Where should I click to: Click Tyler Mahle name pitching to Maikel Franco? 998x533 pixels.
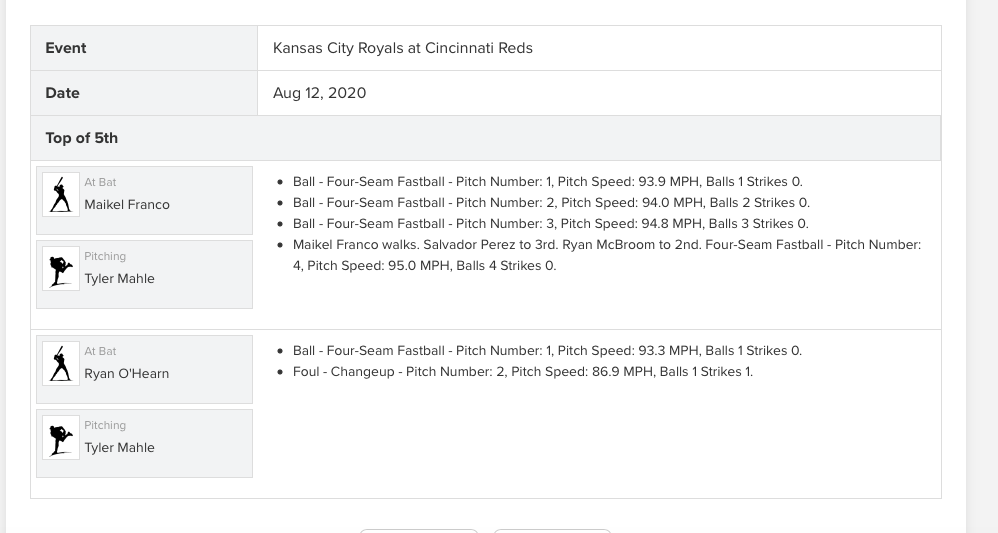point(119,279)
